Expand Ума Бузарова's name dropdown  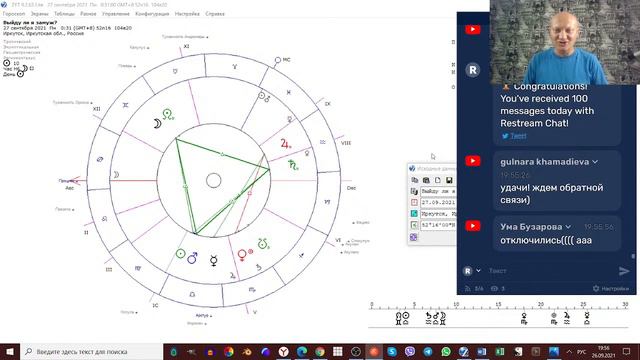[x=568, y=227]
